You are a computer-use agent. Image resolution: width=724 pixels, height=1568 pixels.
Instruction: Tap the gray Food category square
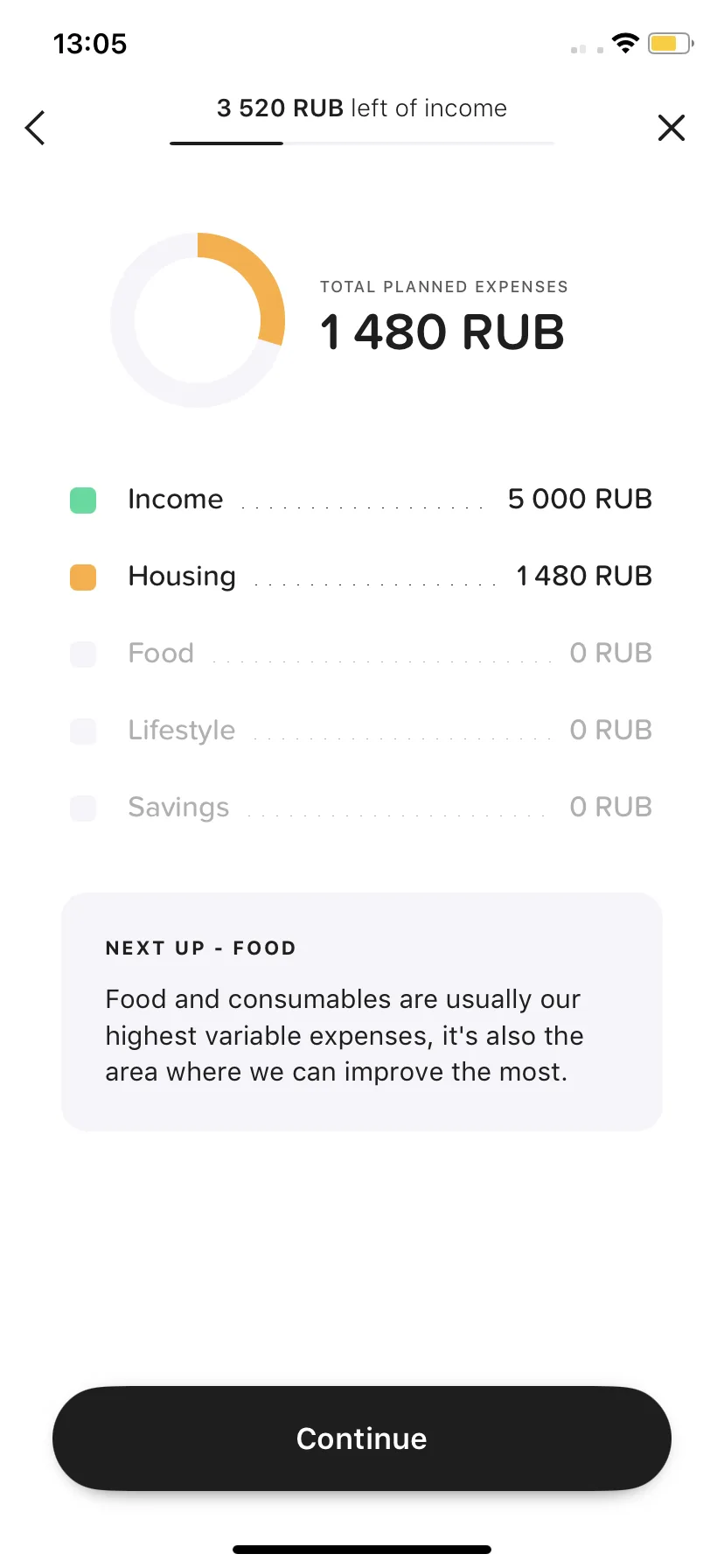point(83,654)
